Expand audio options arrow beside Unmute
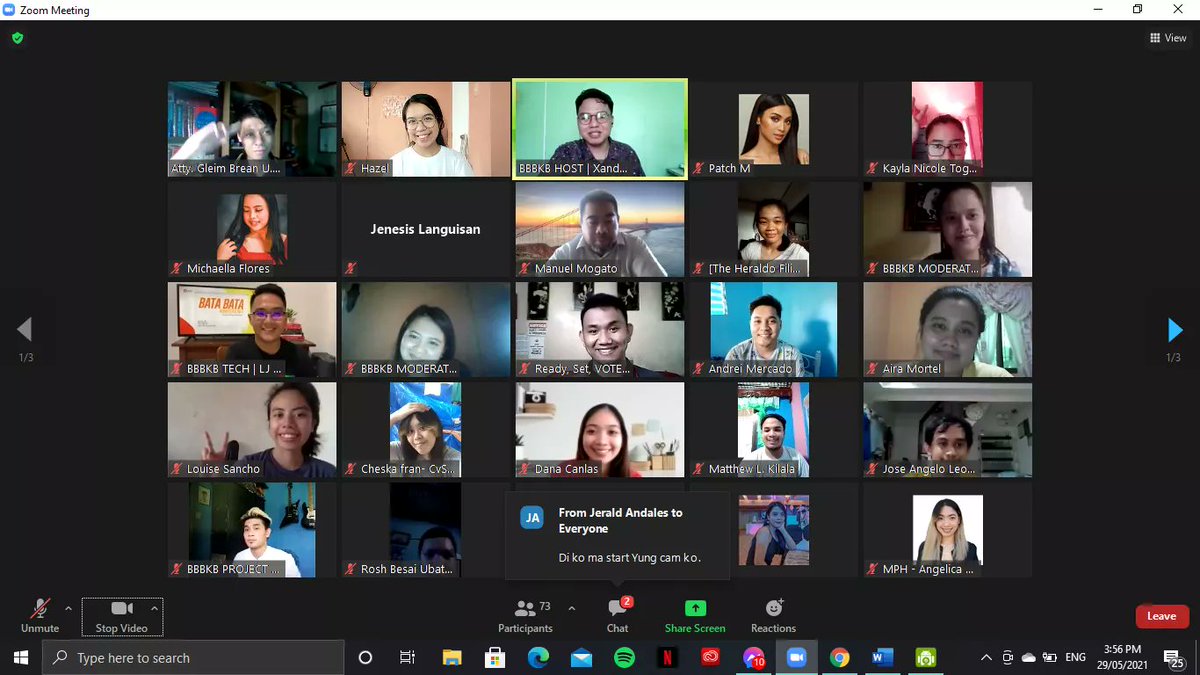Screen dimensions: 1200x675 coord(68,607)
